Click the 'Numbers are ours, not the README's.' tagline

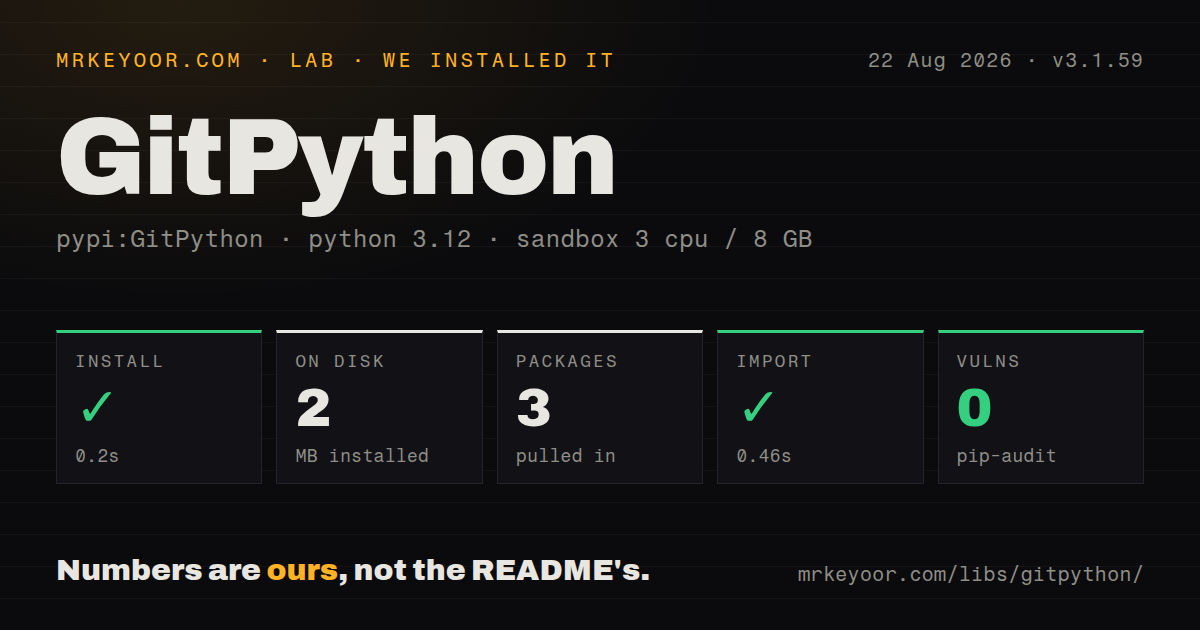pyautogui.click(x=353, y=571)
